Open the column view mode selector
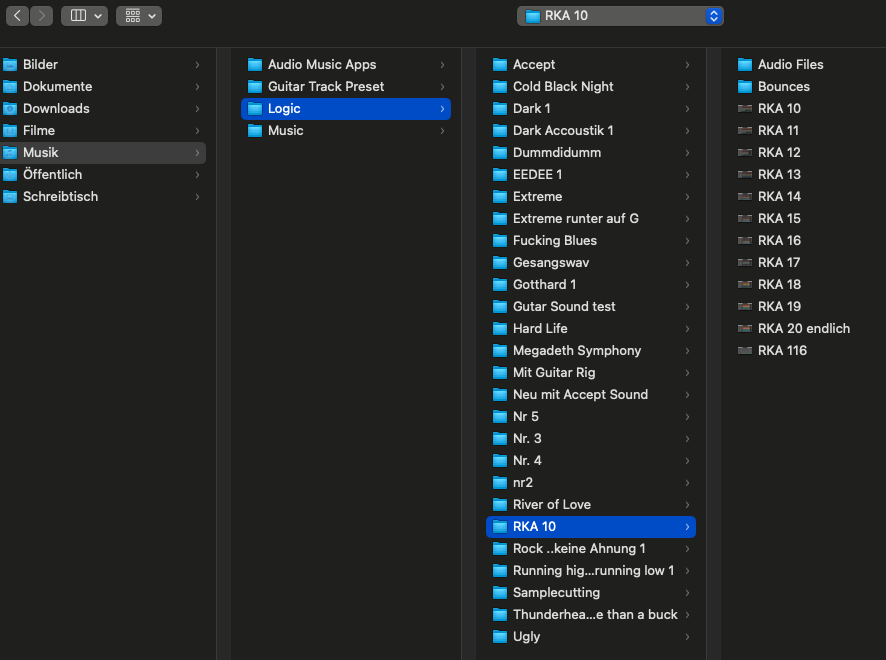Viewport: 886px width, 660px height. click(x=84, y=16)
